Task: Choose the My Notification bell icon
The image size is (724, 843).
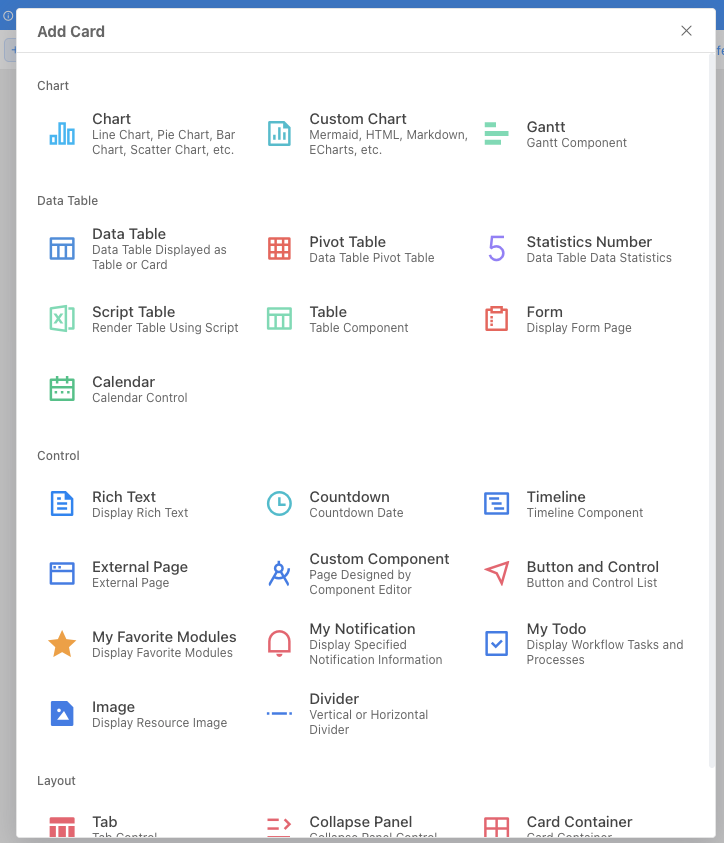Action: click(279, 643)
